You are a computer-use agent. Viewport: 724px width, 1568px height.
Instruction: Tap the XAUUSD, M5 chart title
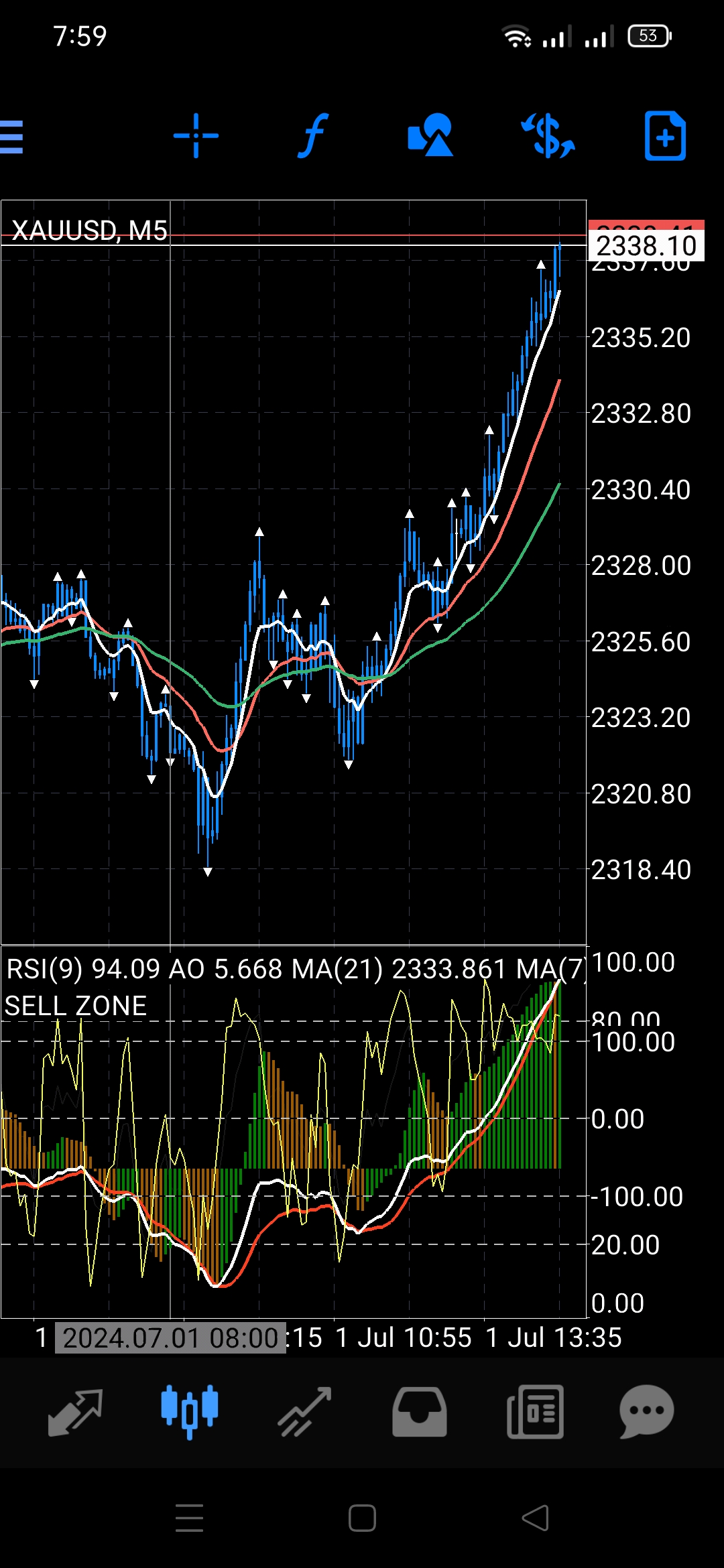[x=90, y=231]
